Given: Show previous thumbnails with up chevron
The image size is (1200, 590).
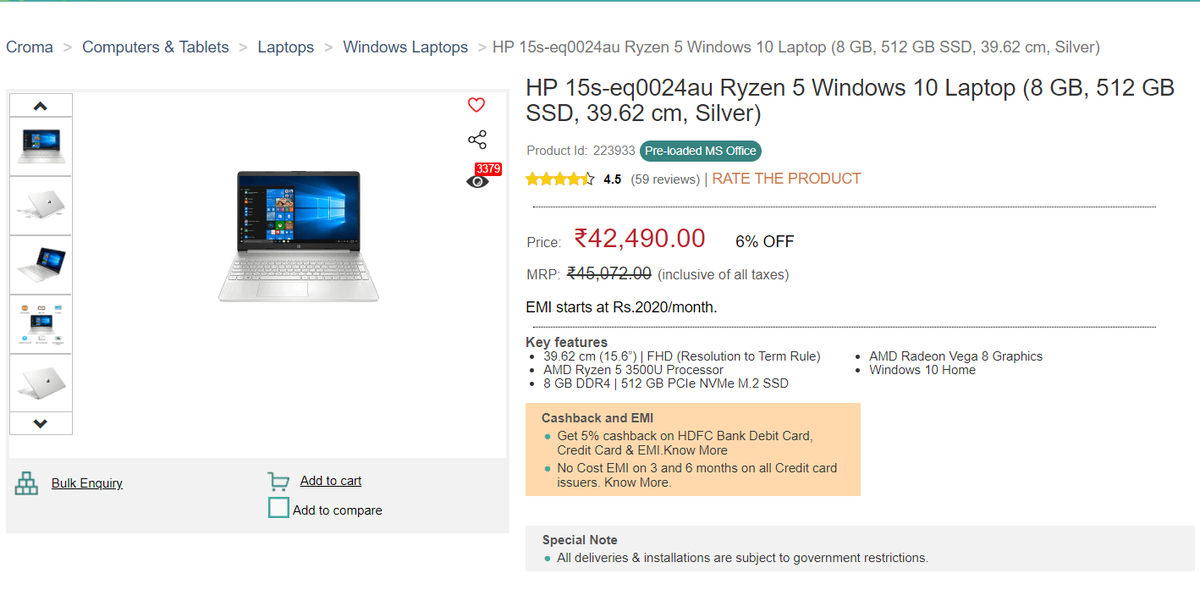Looking at the screenshot, I should click(40, 105).
